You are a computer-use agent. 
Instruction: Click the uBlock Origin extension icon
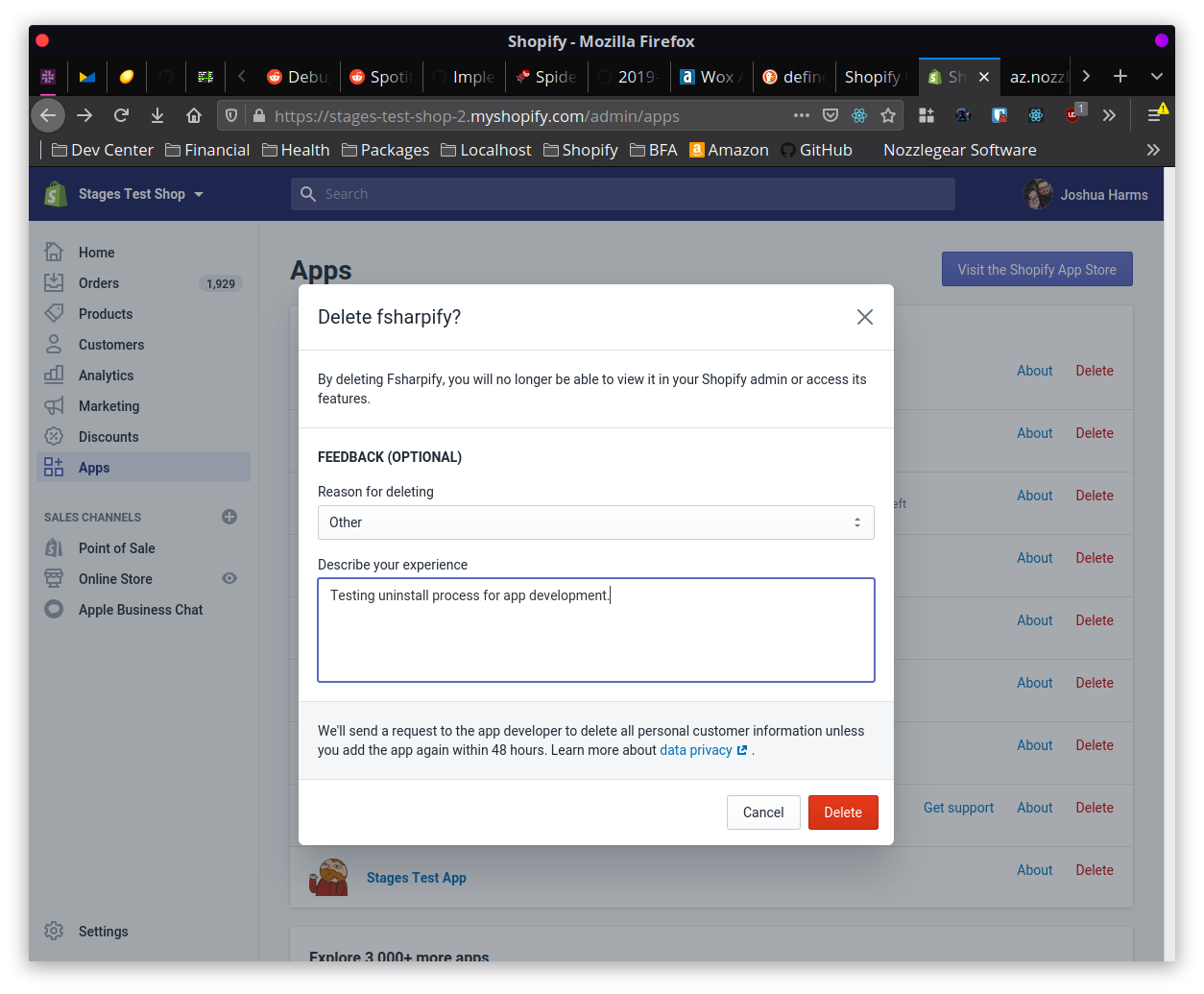click(1073, 114)
